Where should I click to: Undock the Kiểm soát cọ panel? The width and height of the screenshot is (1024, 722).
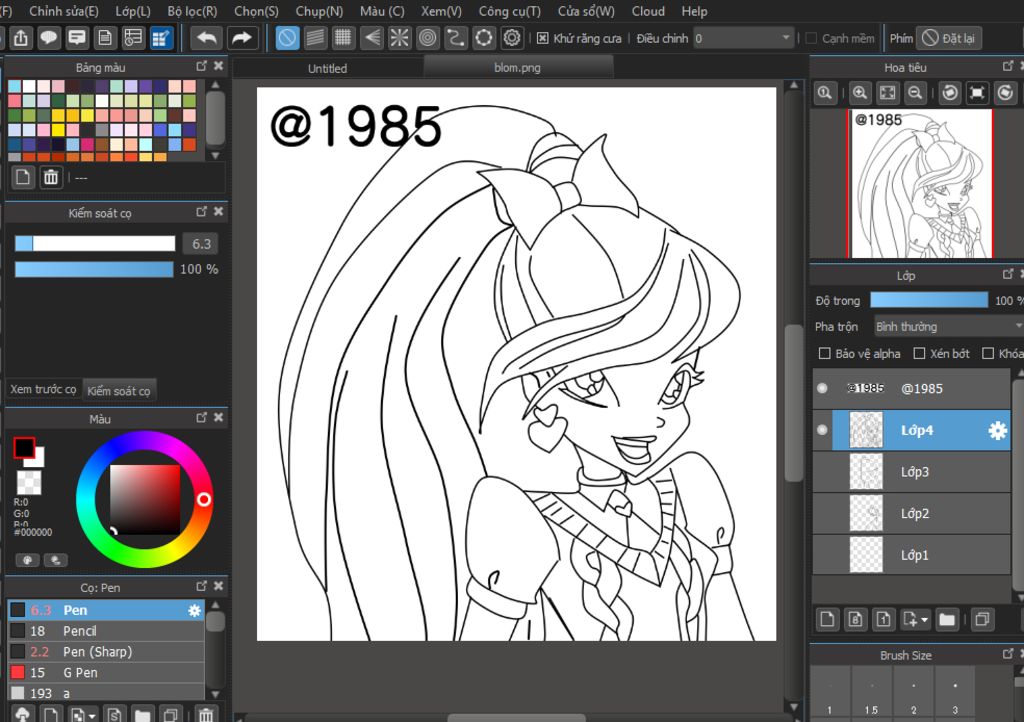201,212
